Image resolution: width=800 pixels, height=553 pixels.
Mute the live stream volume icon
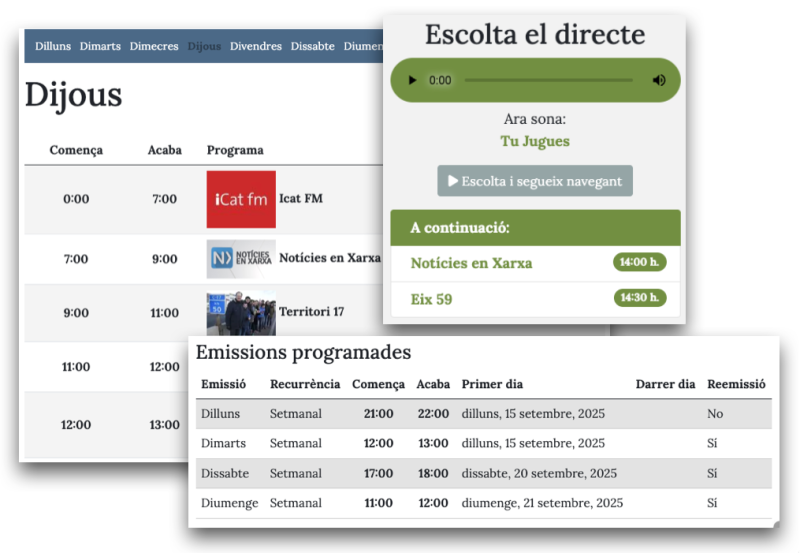[658, 80]
